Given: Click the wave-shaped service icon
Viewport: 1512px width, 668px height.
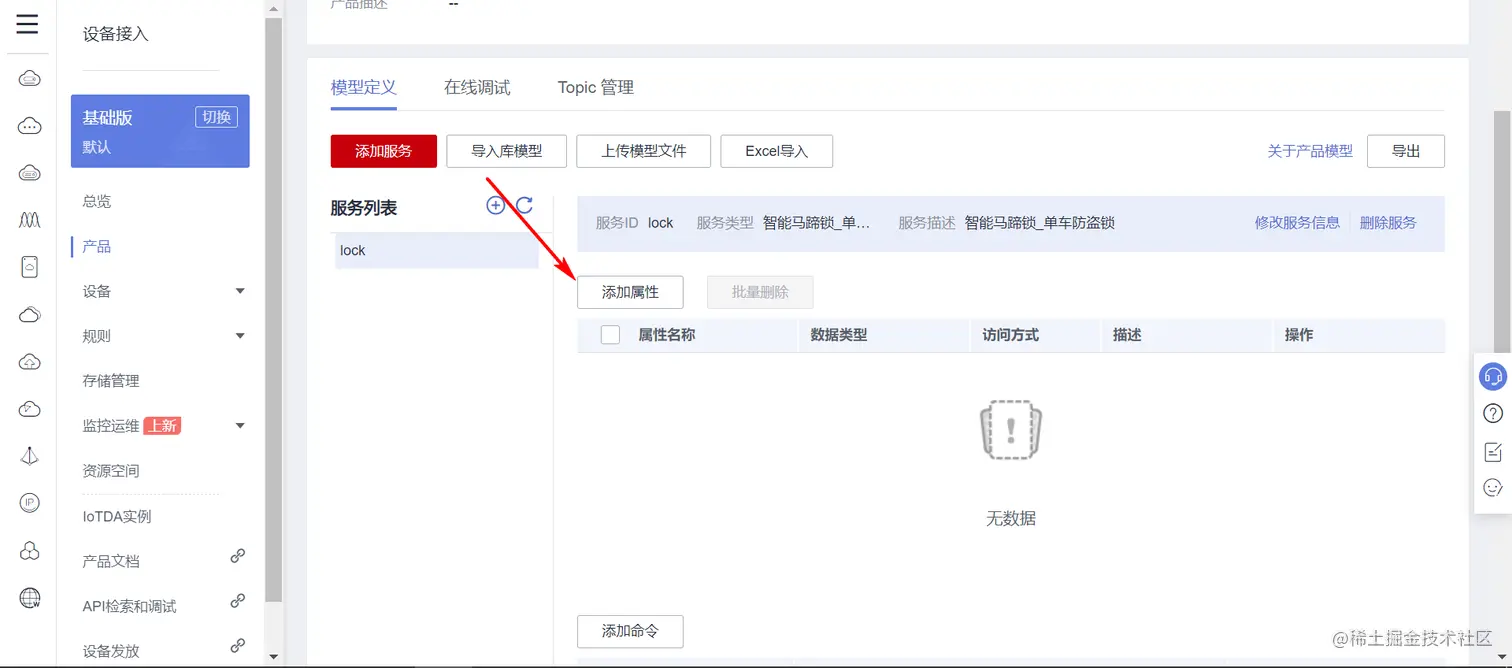Looking at the screenshot, I should click(x=30, y=220).
